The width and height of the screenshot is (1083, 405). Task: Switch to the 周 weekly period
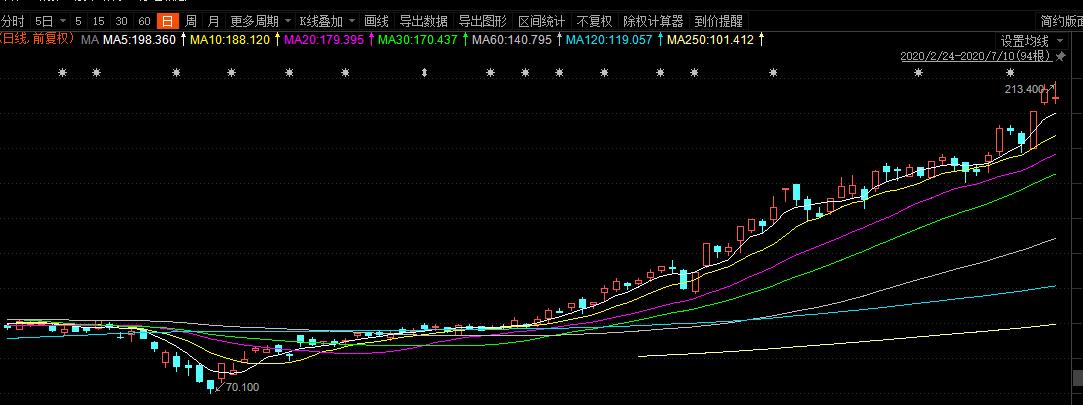[x=191, y=21]
